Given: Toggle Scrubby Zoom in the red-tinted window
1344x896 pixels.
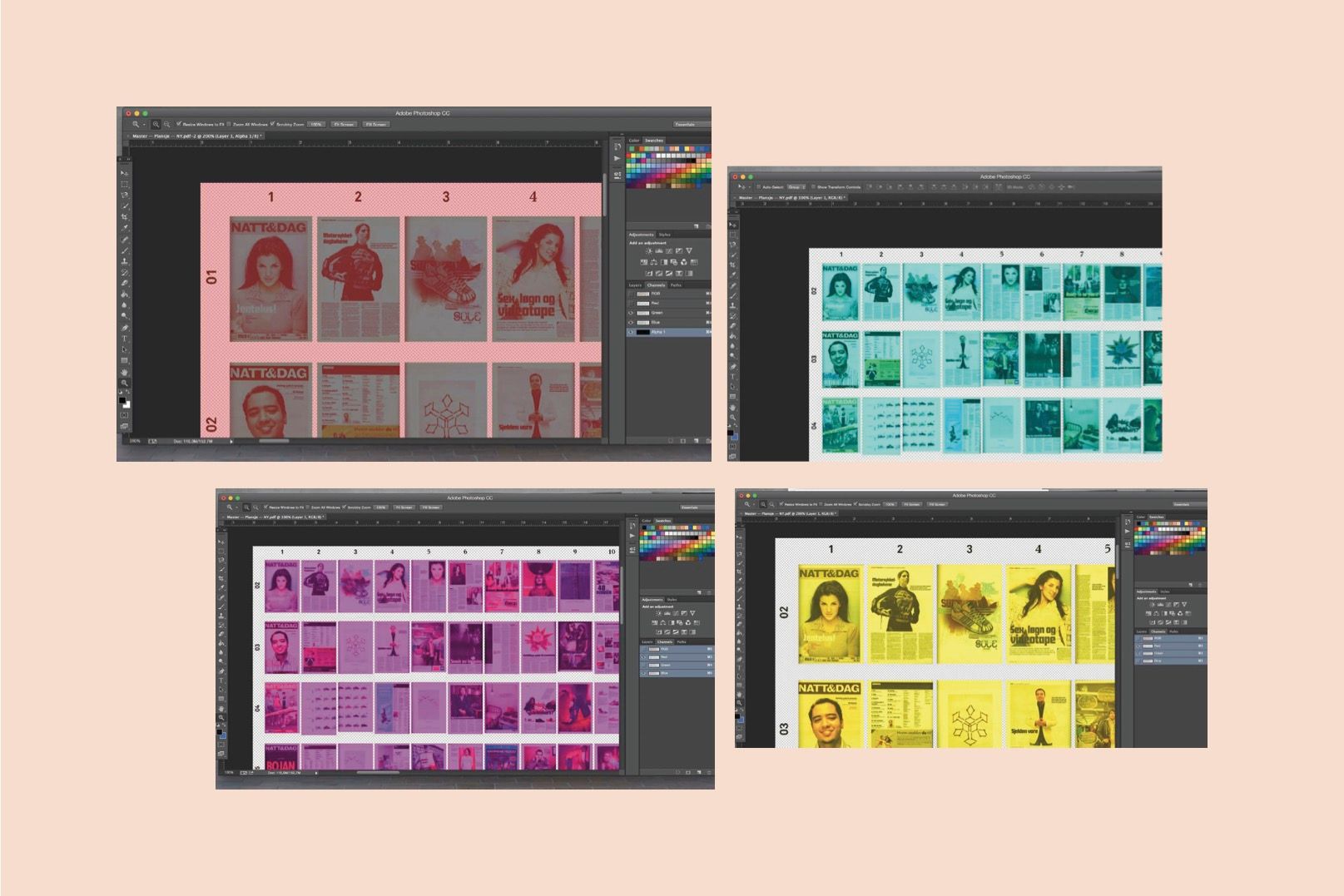Looking at the screenshot, I should point(272,124).
